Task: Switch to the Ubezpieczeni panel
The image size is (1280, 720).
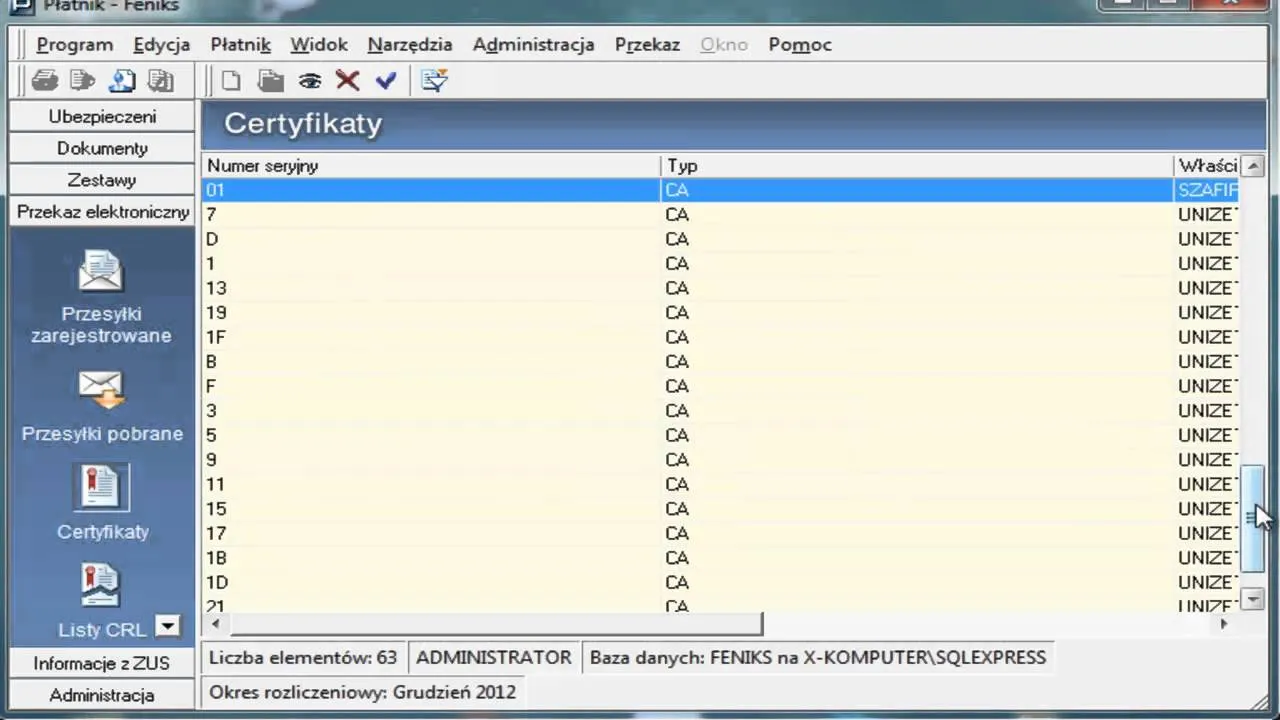Action: [x=102, y=116]
